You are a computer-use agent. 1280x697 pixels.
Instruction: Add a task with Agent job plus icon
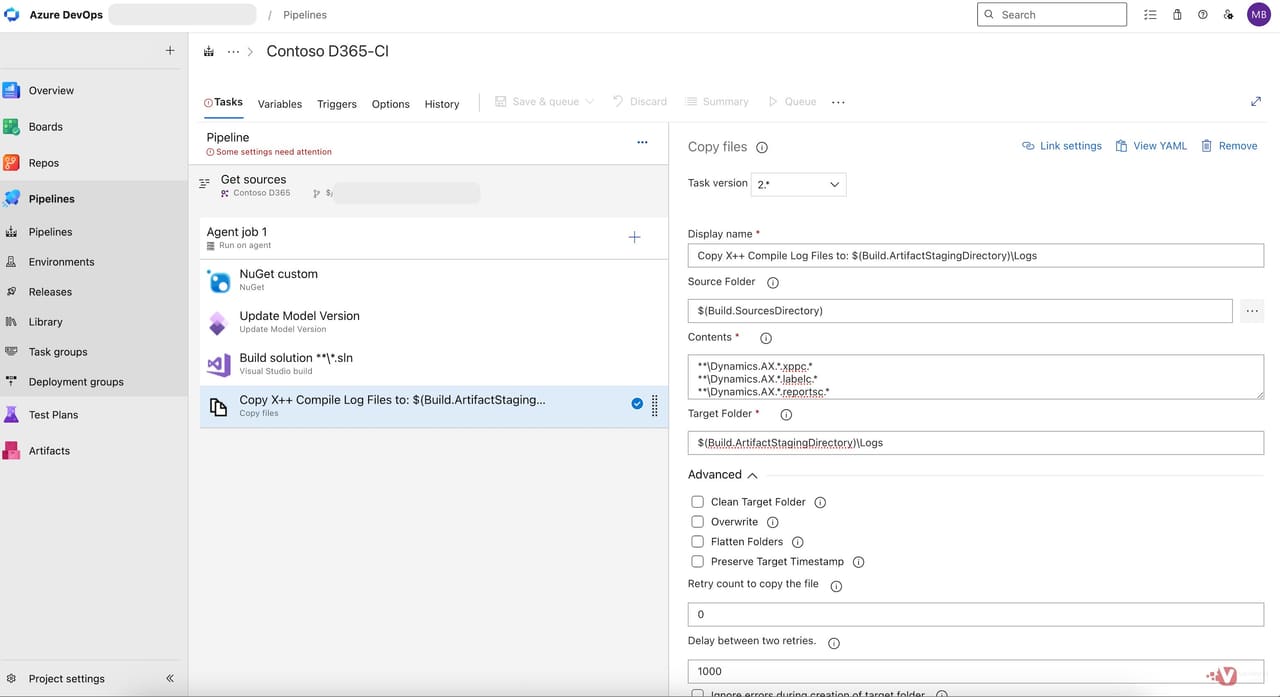click(634, 237)
